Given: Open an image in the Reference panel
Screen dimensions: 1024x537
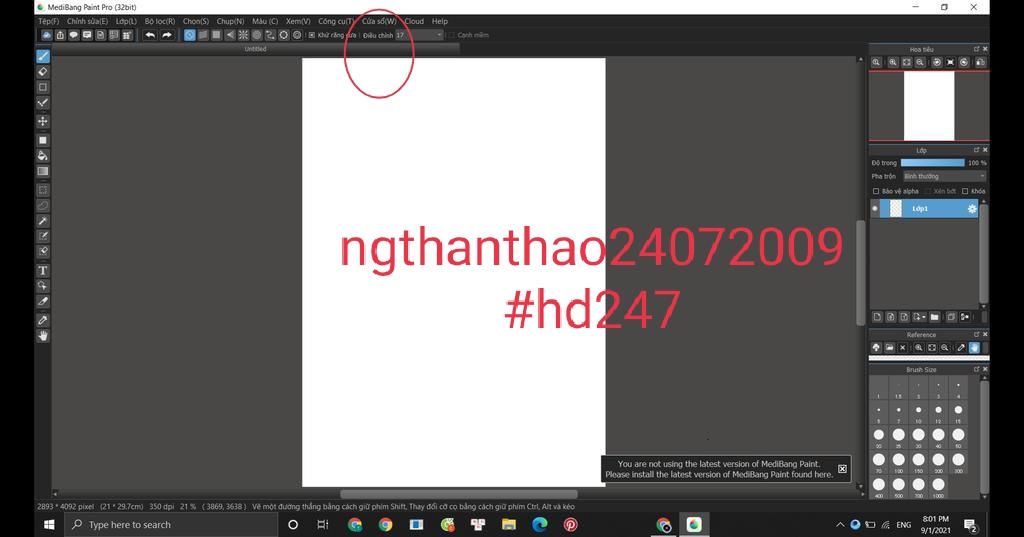Looking at the screenshot, I should tap(889, 348).
